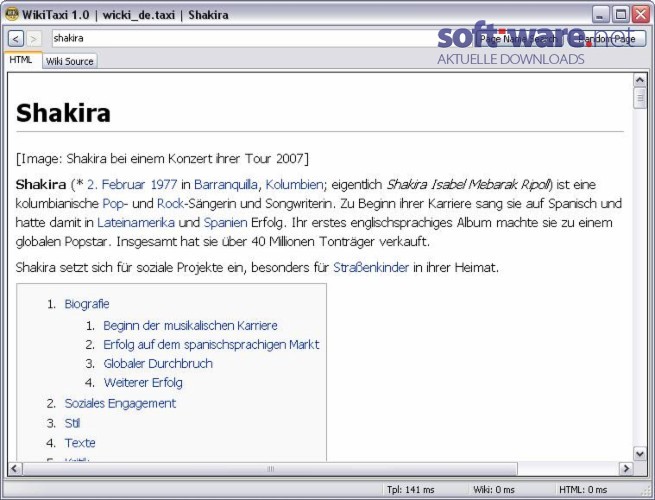Open the Straßenkinder link
The image size is (655, 500).
point(371,267)
